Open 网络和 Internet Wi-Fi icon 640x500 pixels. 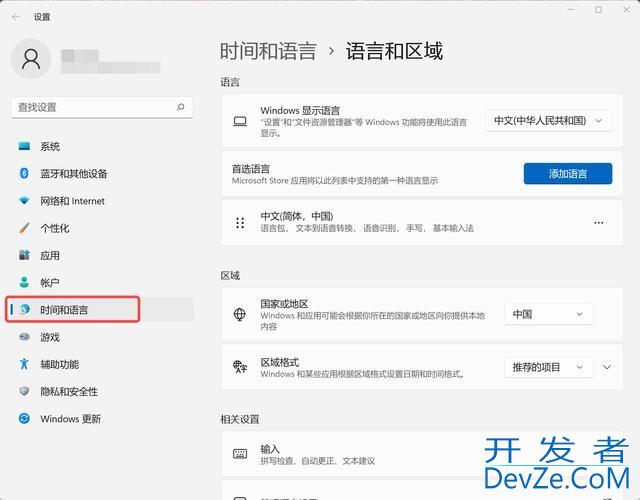pyautogui.click(x=24, y=201)
